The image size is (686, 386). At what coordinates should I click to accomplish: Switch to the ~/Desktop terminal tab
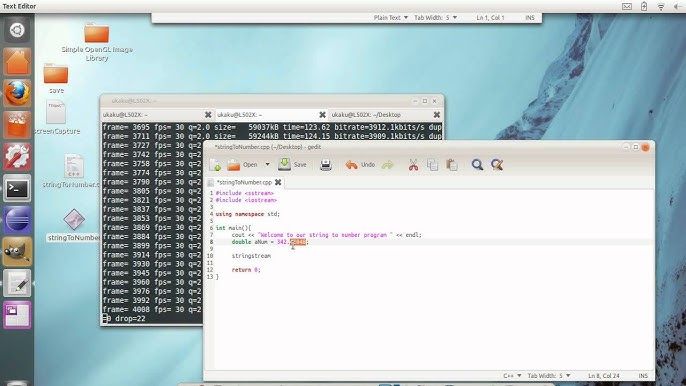[x=381, y=115]
